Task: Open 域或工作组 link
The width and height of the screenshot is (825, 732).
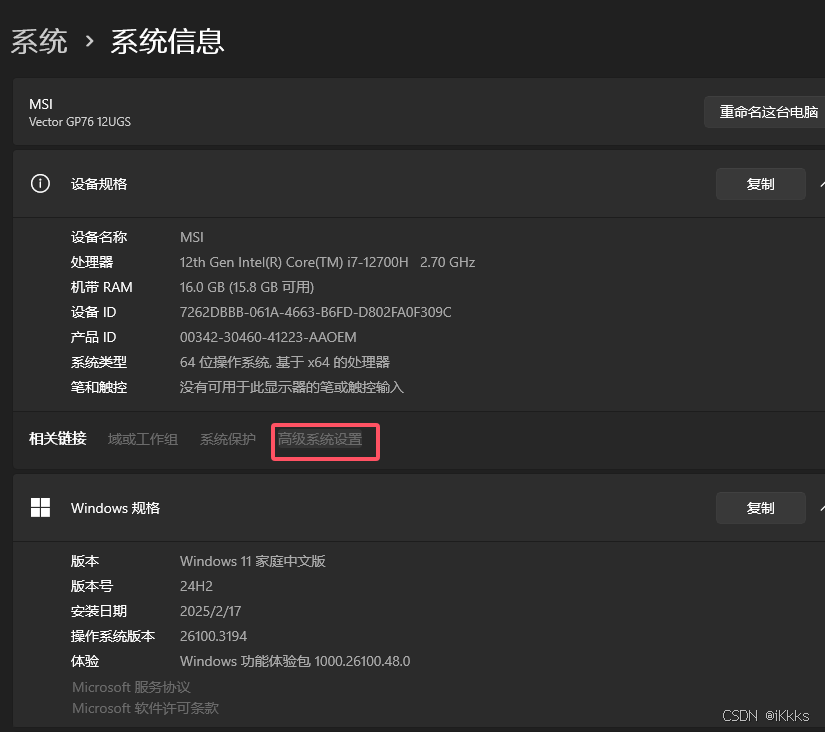Action: coord(143,439)
